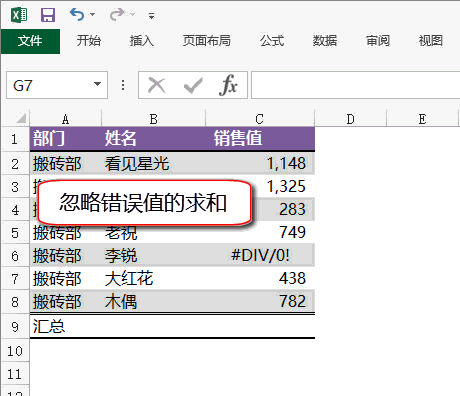The width and height of the screenshot is (460, 396).
Task: Switch to the 数据 ribbon tab
Action: tap(325, 41)
